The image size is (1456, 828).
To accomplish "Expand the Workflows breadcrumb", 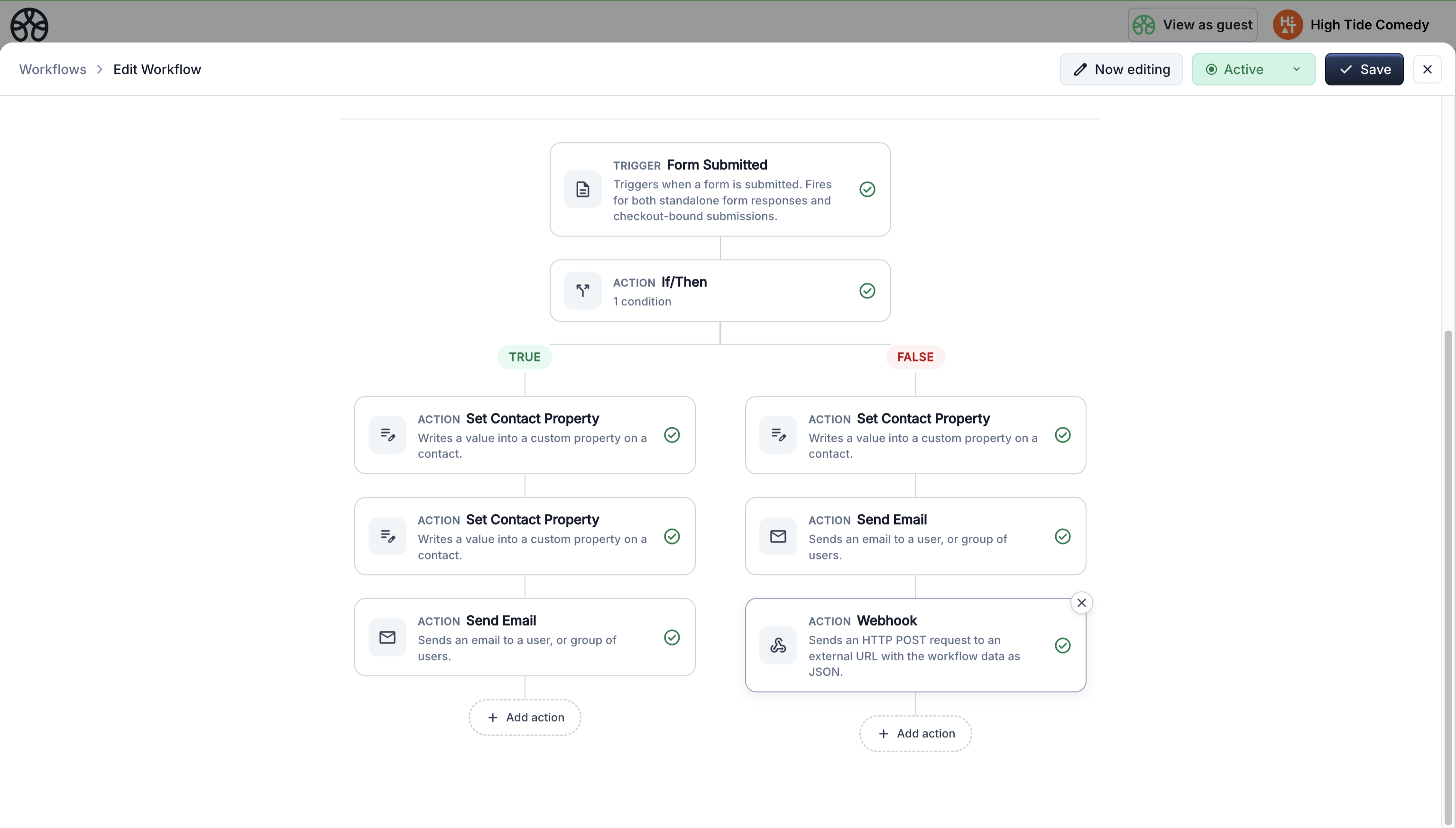I will (52, 69).
